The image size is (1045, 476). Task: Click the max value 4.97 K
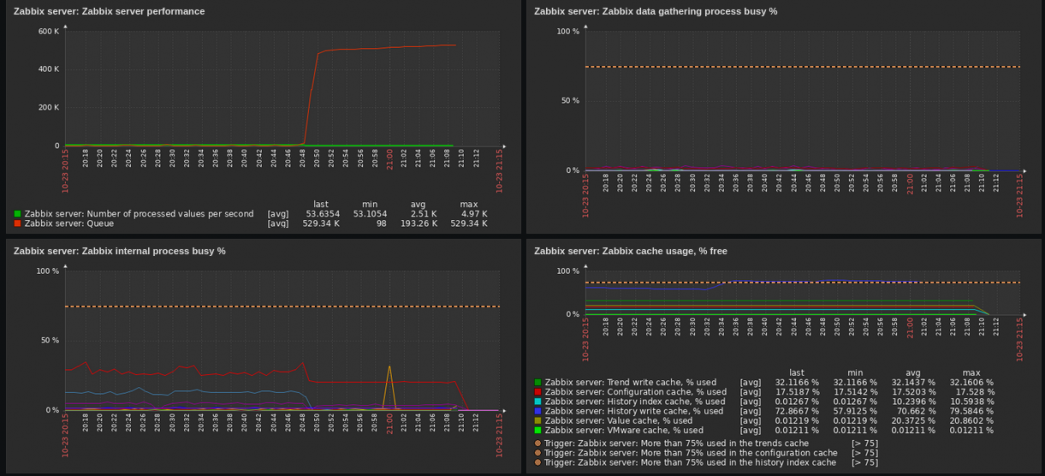coord(473,214)
